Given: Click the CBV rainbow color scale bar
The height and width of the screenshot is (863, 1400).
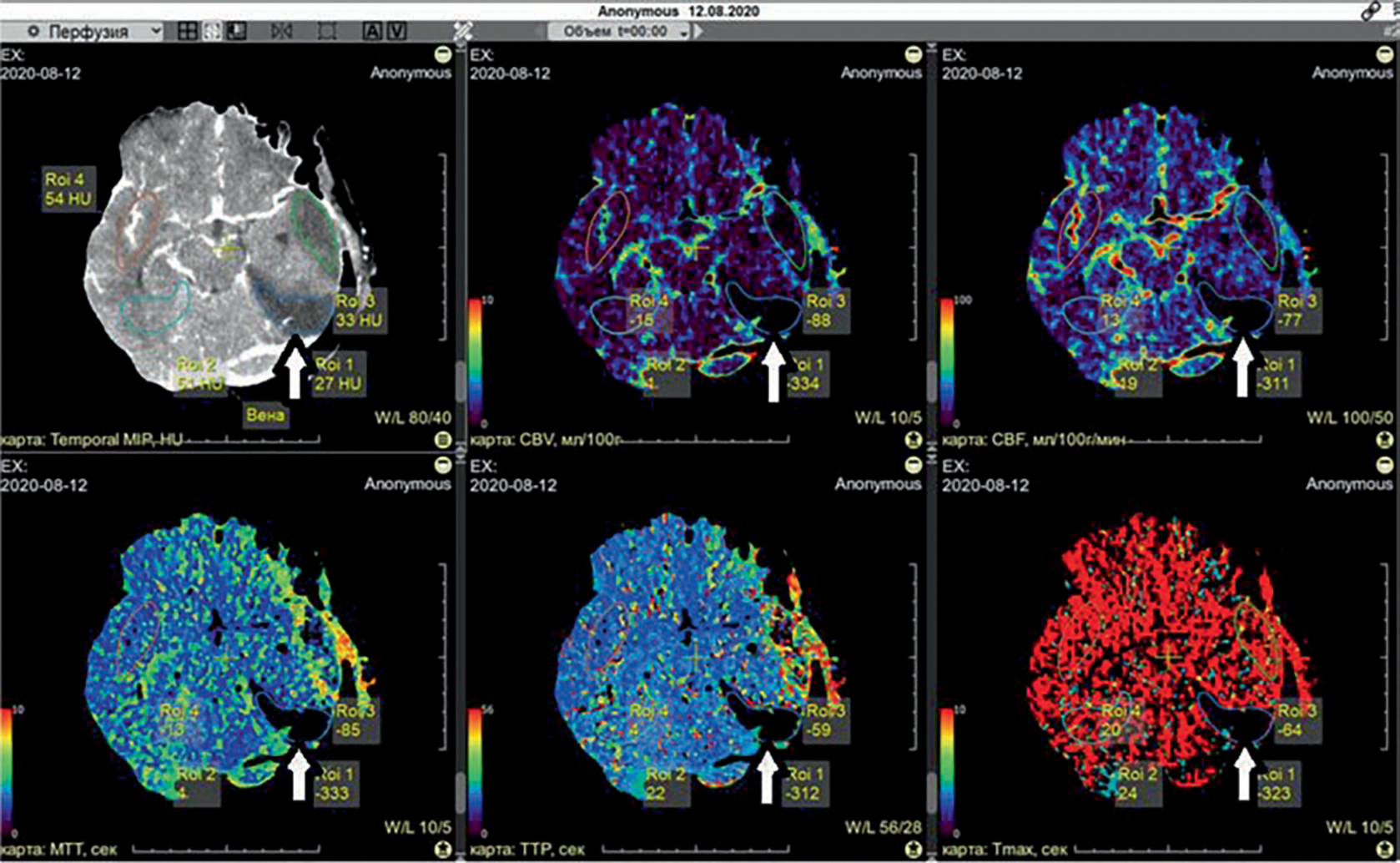Looking at the screenshot, I should pos(475,361).
